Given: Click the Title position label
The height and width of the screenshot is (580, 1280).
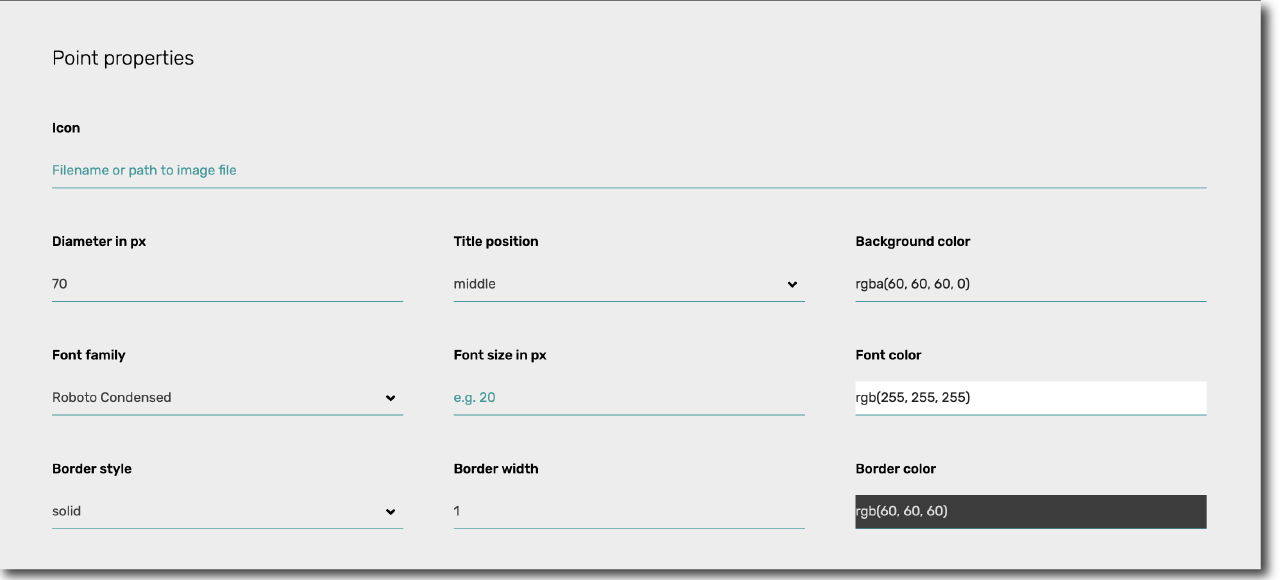Looking at the screenshot, I should coord(496,242).
